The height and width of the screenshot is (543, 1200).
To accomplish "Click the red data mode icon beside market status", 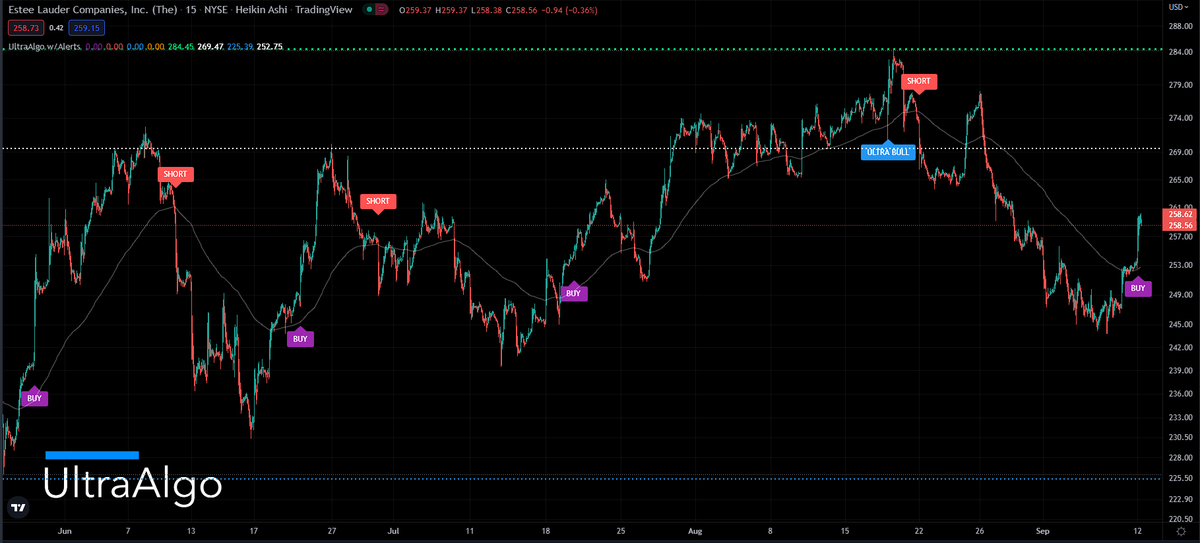I will tap(383, 10).
